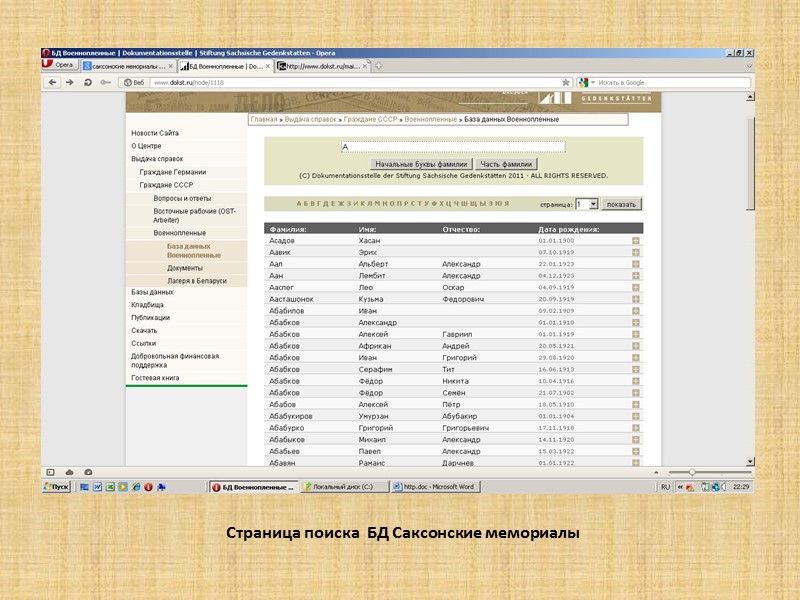
Task: Launch Excel from the quick launch icon
Action: tap(110, 487)
